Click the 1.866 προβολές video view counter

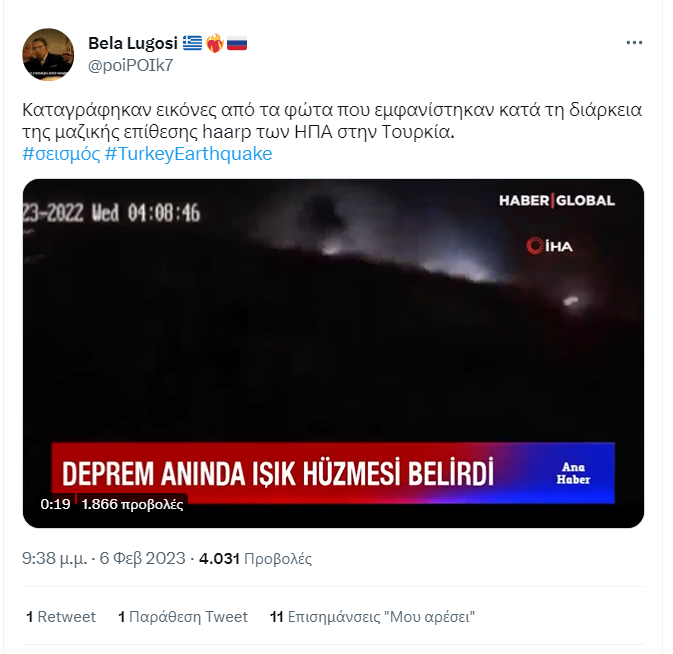click(x=132, y=504)
